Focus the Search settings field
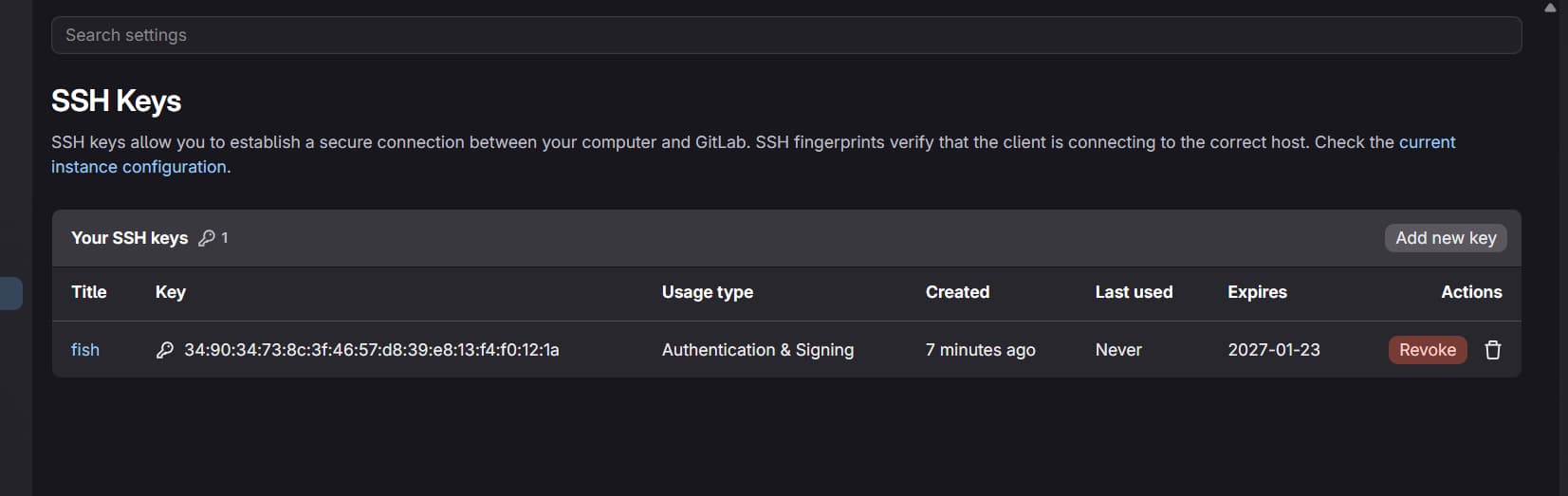The image size is (1568, 496). click(785, 35)
